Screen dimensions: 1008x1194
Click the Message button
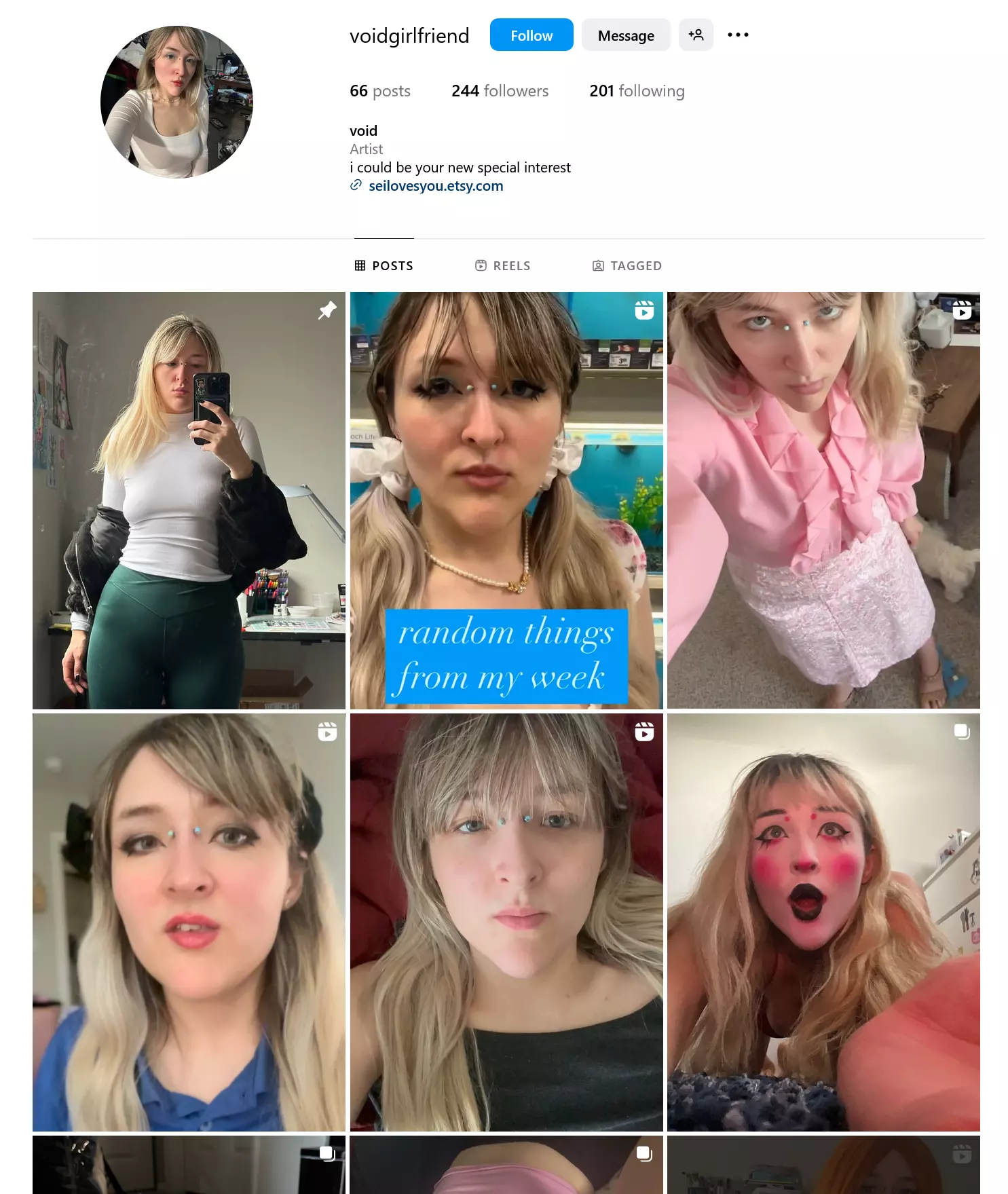coord(626,35)
